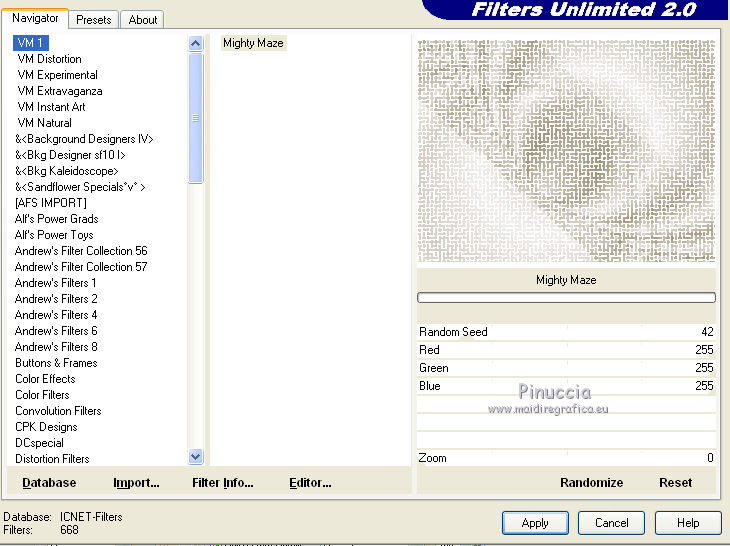The height and width of the screenshot is (546, 730).
Task: Reset the filter parameters
Action: coord(676,483)
